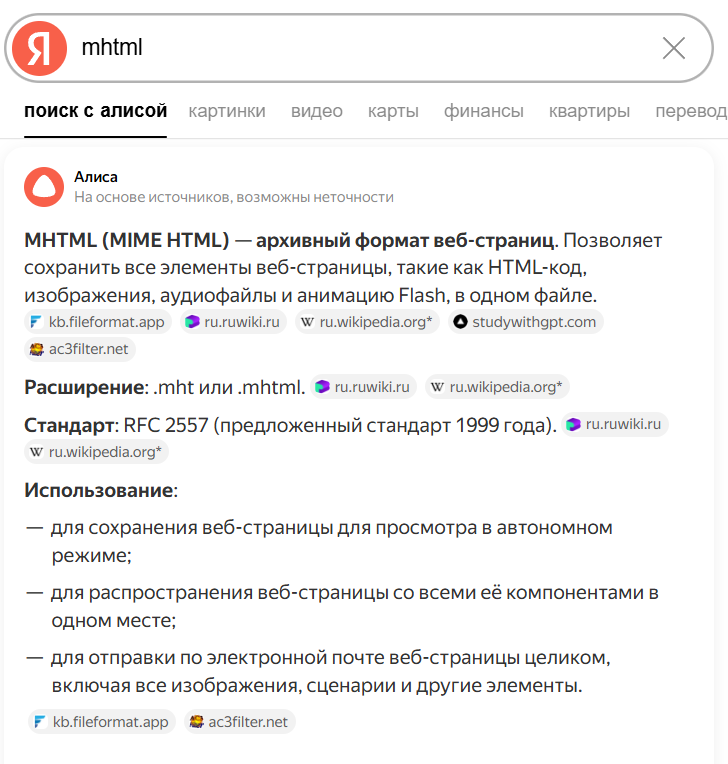
Task: Click bottom ac3filter.net source chip
Action: coord(239,722)
